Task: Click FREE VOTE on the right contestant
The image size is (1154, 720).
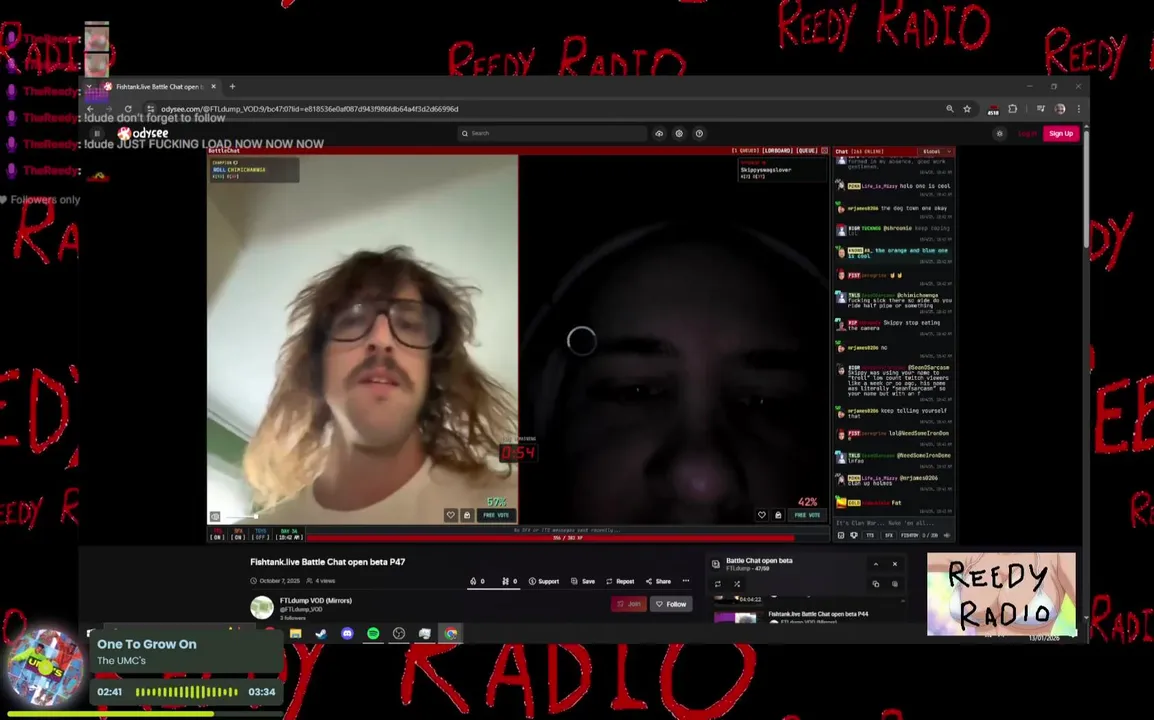Action: click(x=807, y=515)
